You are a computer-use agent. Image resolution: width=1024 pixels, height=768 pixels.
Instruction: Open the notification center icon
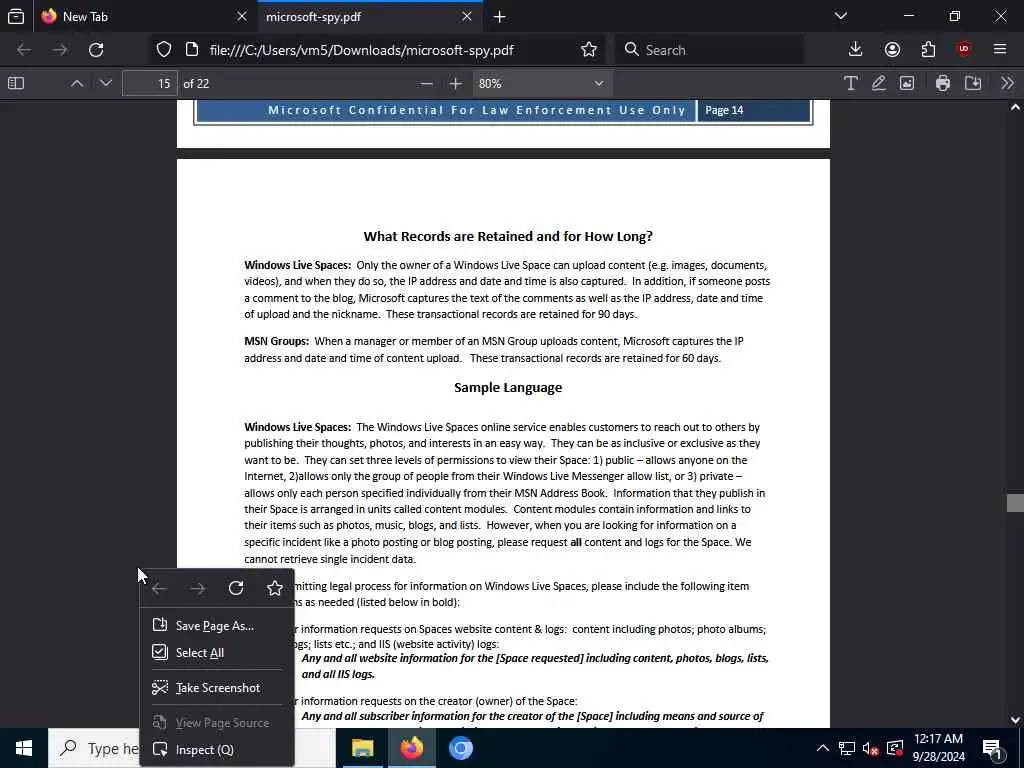tap(992, 748)
